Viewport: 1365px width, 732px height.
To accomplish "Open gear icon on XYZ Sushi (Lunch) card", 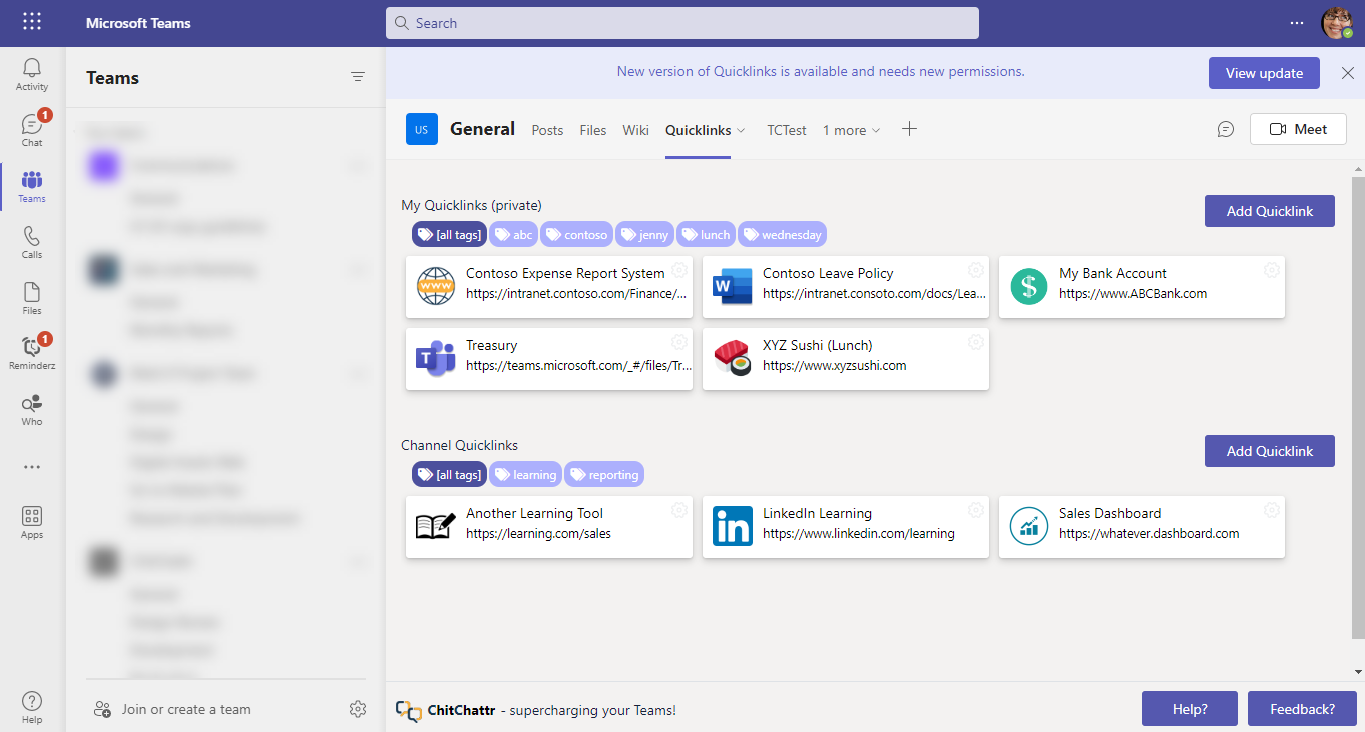I will tap(976, 342).
